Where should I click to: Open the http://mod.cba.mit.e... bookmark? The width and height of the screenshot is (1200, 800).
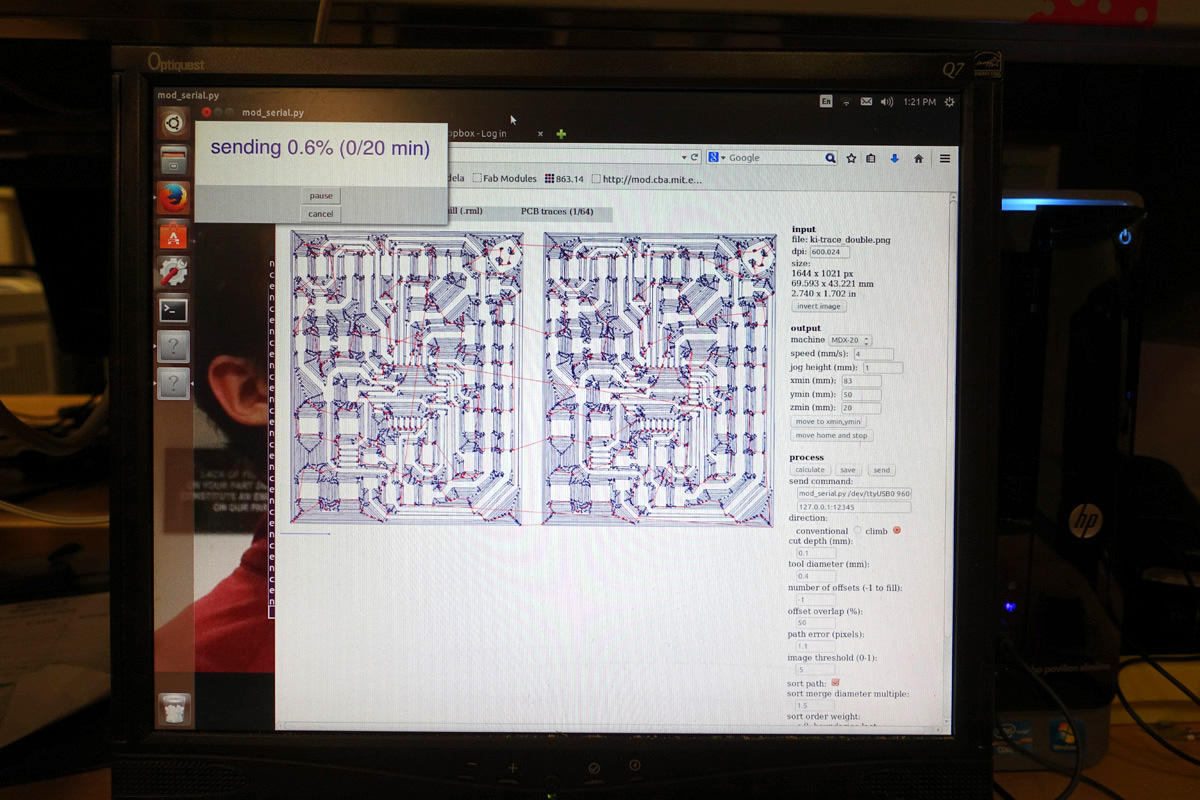click(x=647, y=179)
